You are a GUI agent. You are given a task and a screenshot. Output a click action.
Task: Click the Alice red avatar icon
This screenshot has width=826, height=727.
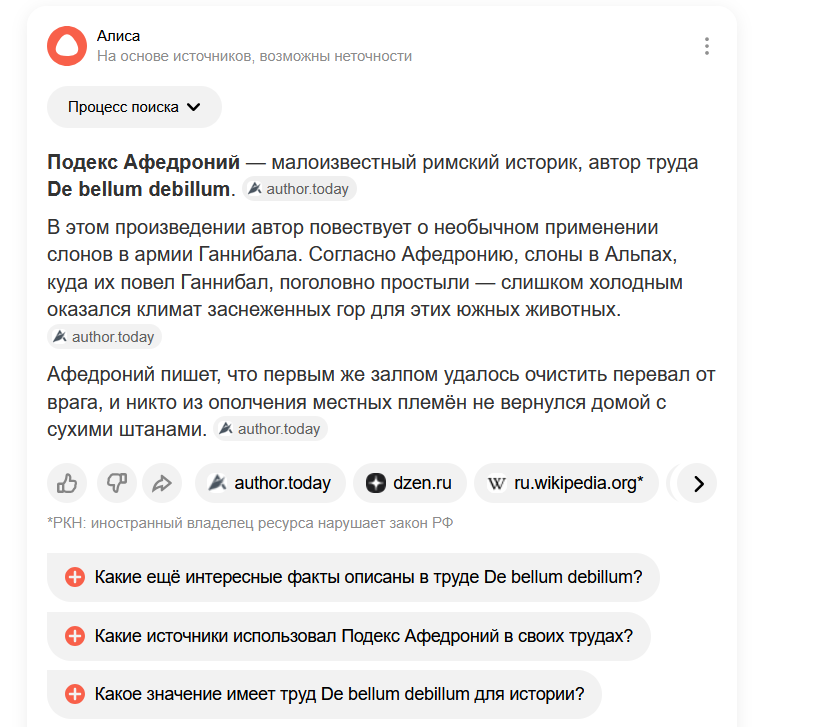(67, 46)
